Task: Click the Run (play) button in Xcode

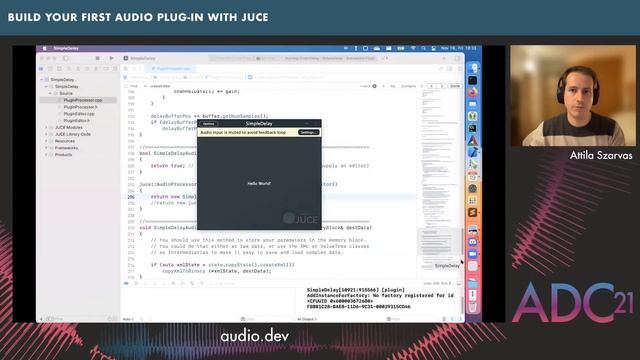Action: click(x=111, y=58)
